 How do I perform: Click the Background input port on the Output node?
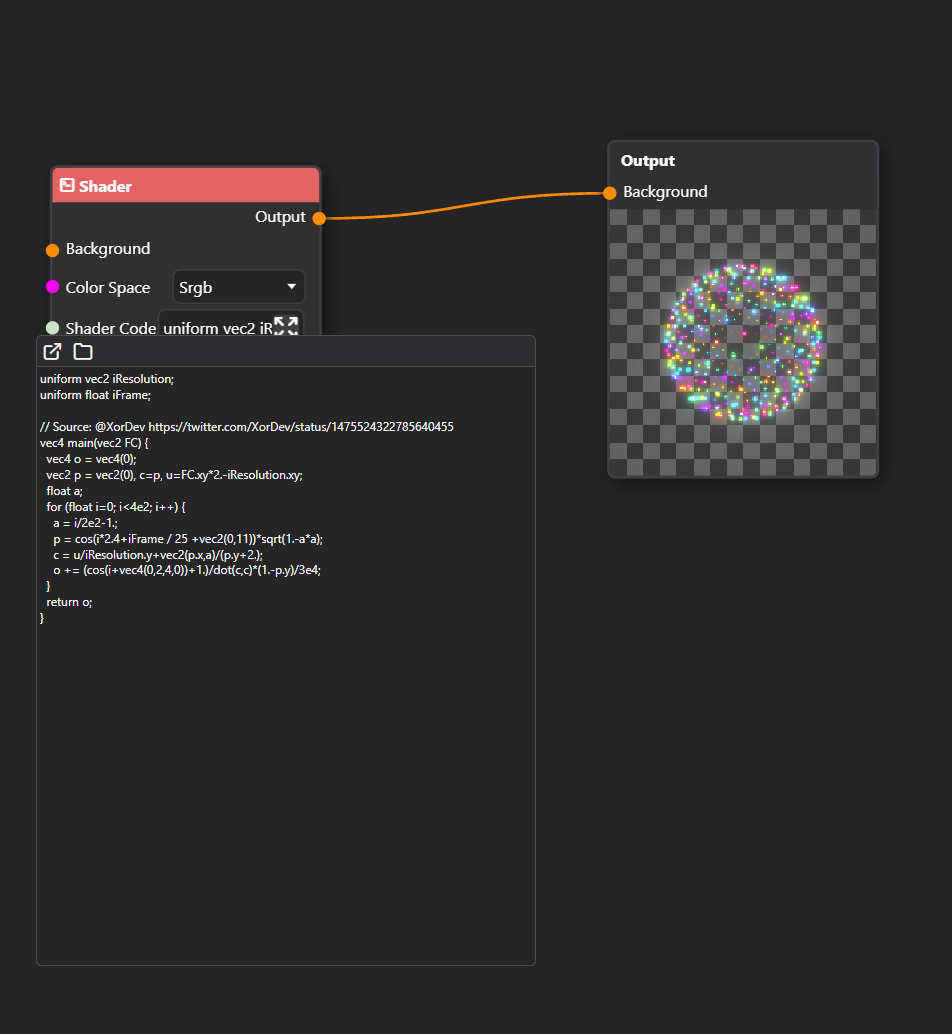tap(610, 194)
